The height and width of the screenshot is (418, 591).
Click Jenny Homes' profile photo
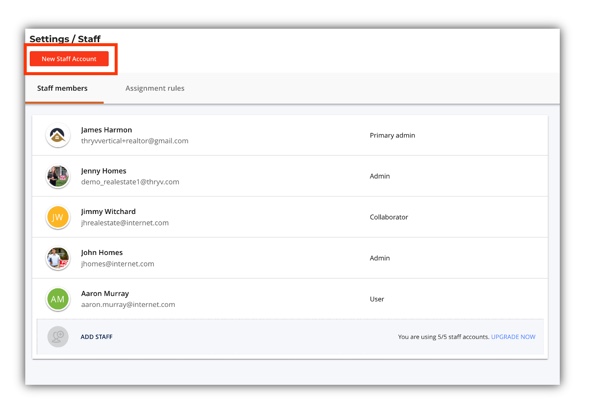point(58,176)
